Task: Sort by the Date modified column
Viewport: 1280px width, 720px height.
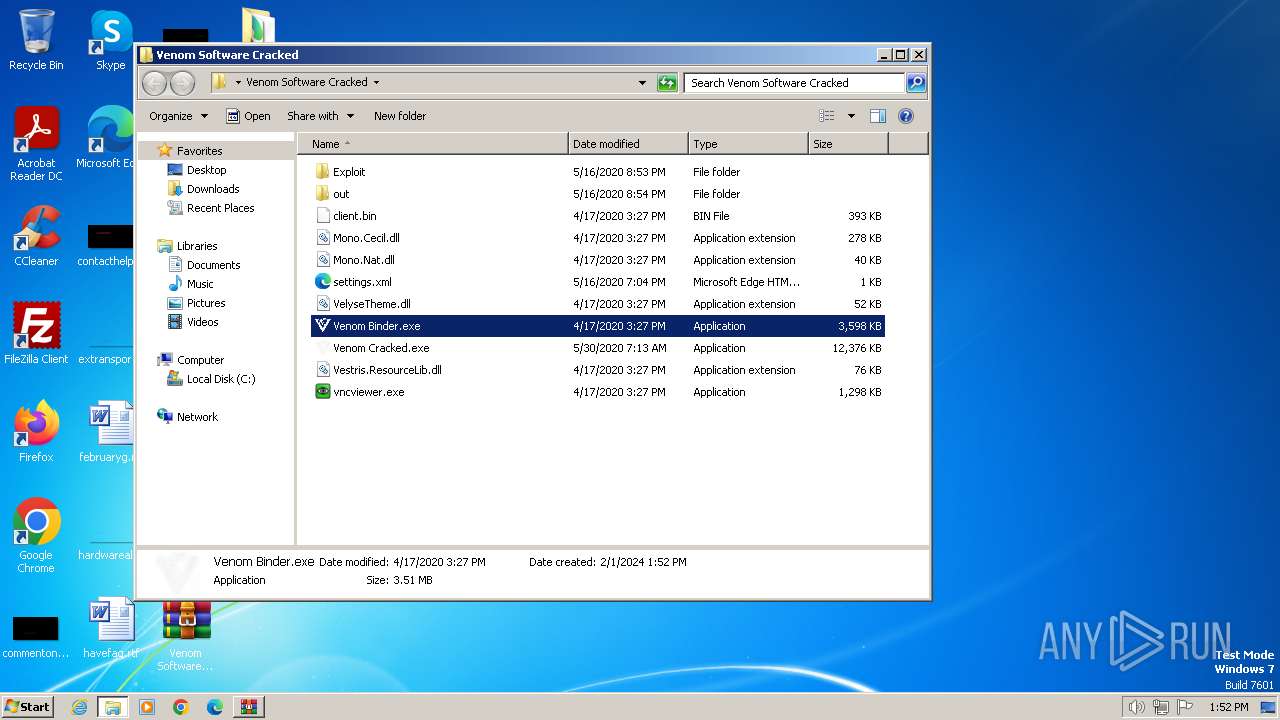Action: click(x=628, y=144)
